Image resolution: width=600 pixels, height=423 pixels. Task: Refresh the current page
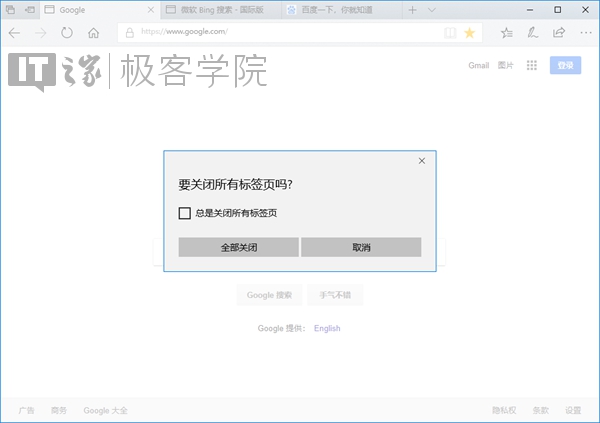tap(67, 33)
